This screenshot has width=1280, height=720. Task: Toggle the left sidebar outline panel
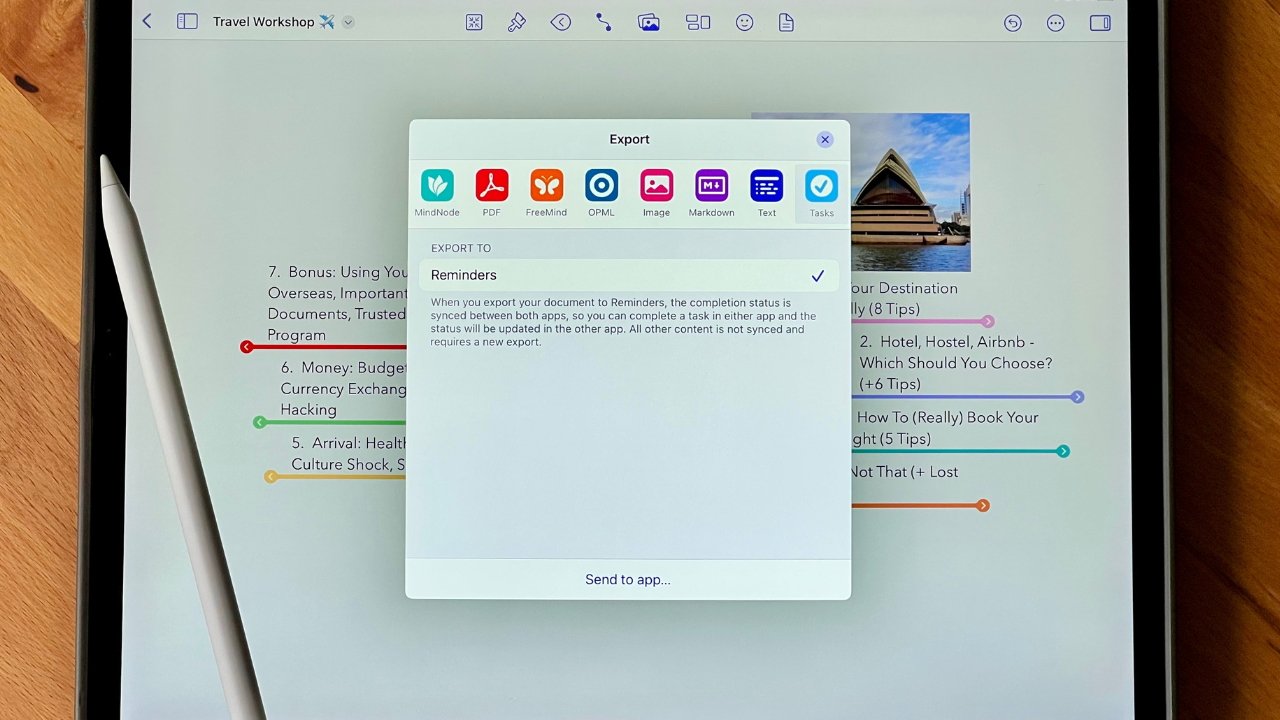[x=187, y=21]
